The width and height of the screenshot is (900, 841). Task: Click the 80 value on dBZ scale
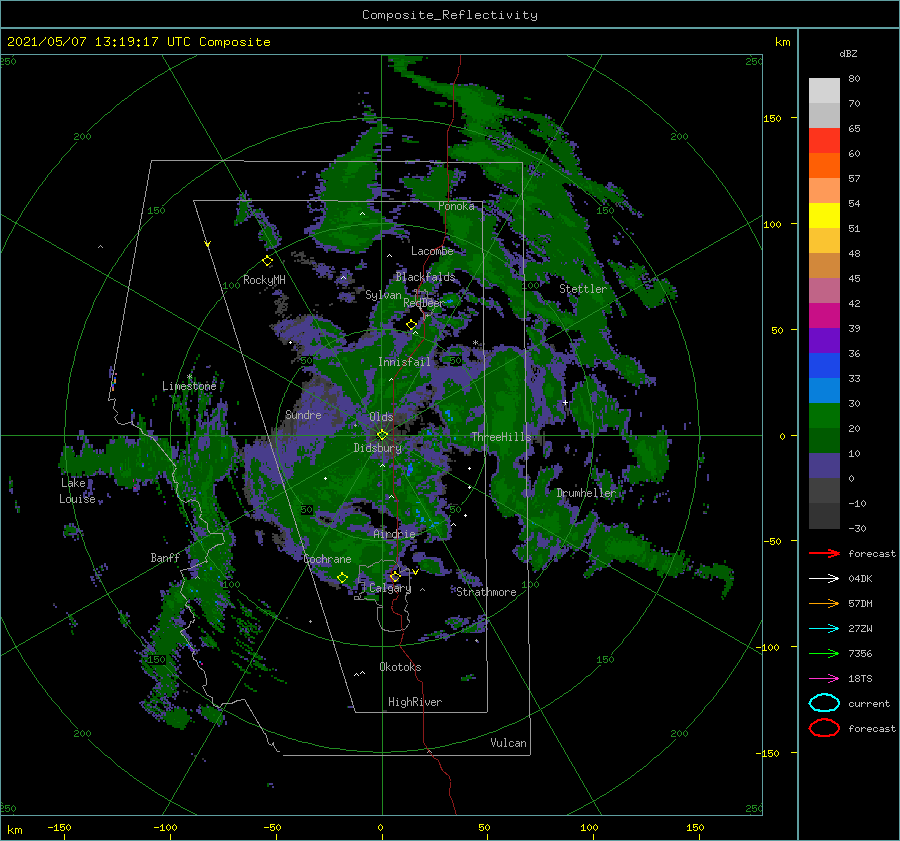coord(854,78)
